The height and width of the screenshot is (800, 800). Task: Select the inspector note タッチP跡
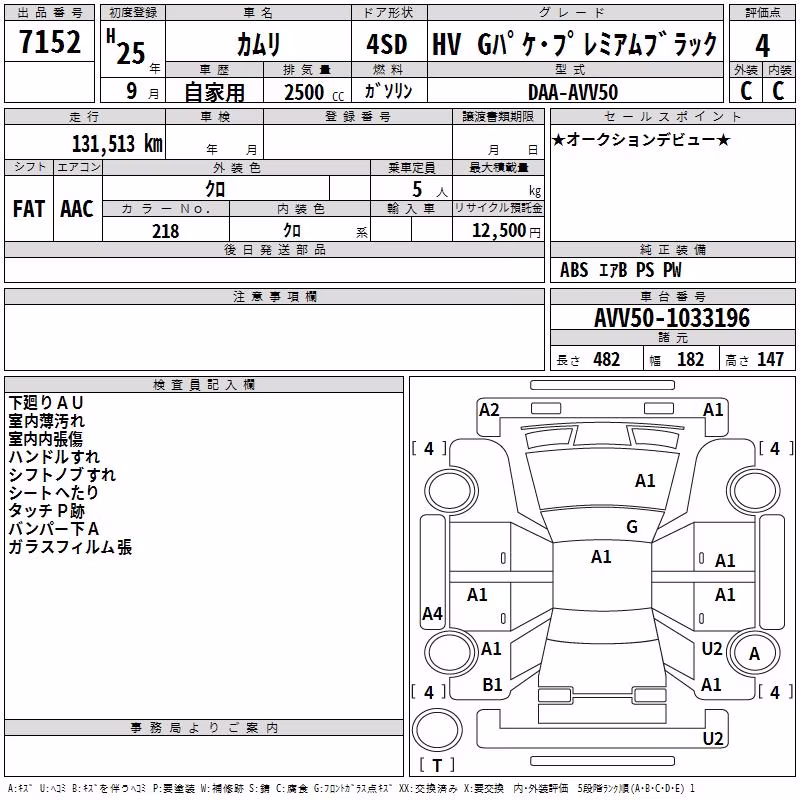pos(46,511)
